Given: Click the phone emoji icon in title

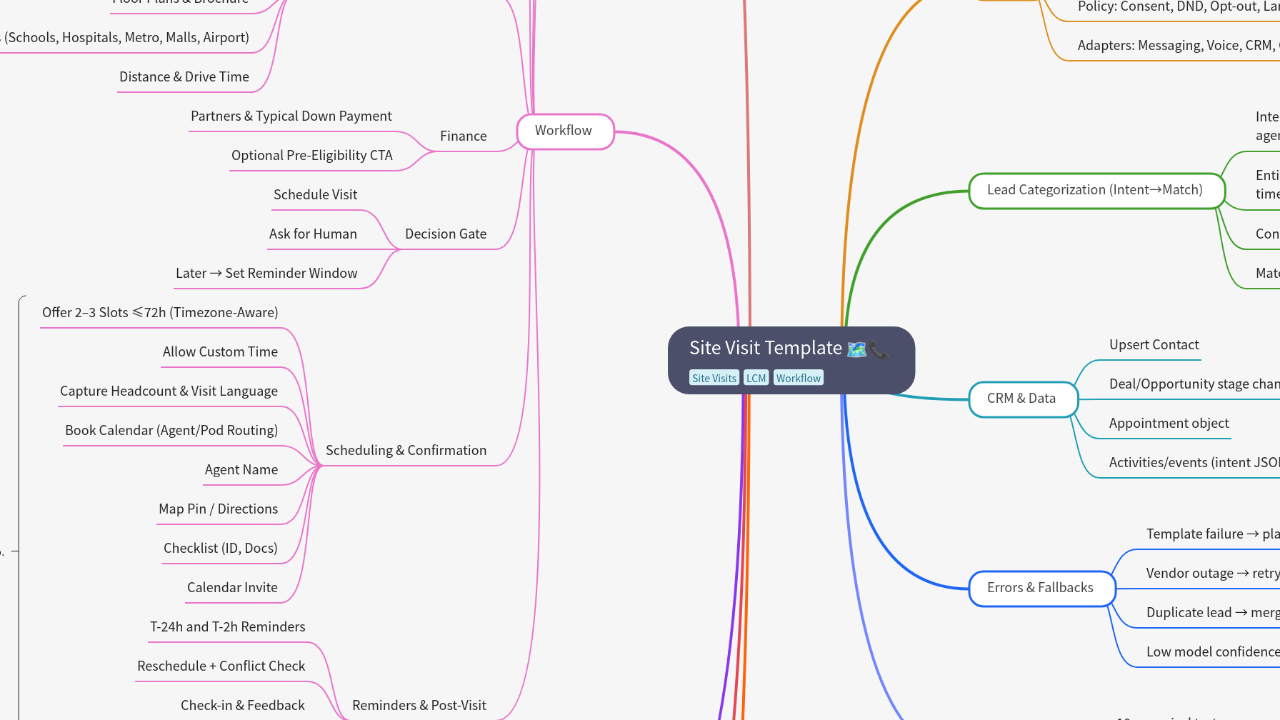Looking at the screenshot, I should point(879,349).
